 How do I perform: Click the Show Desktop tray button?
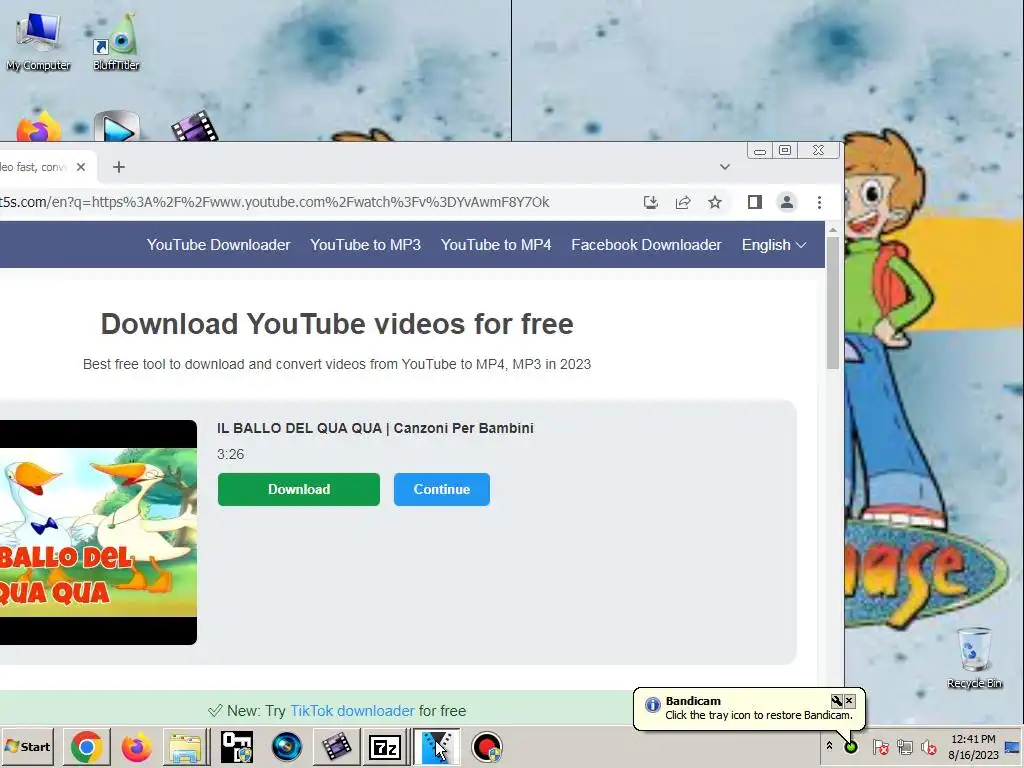(1012, 746)
